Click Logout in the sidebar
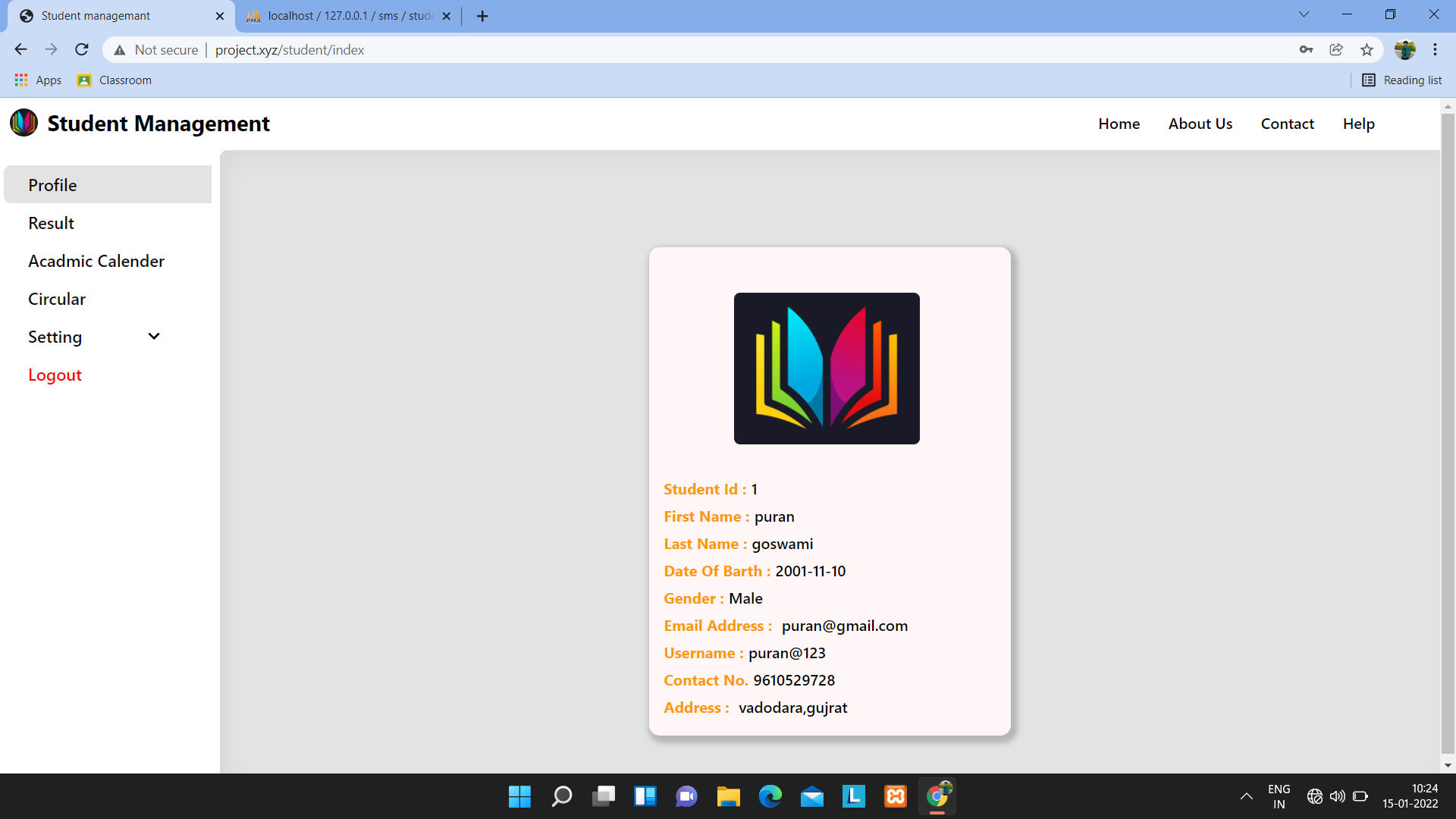Viewport: 1456px width, 819px height. tap(55, 374)
